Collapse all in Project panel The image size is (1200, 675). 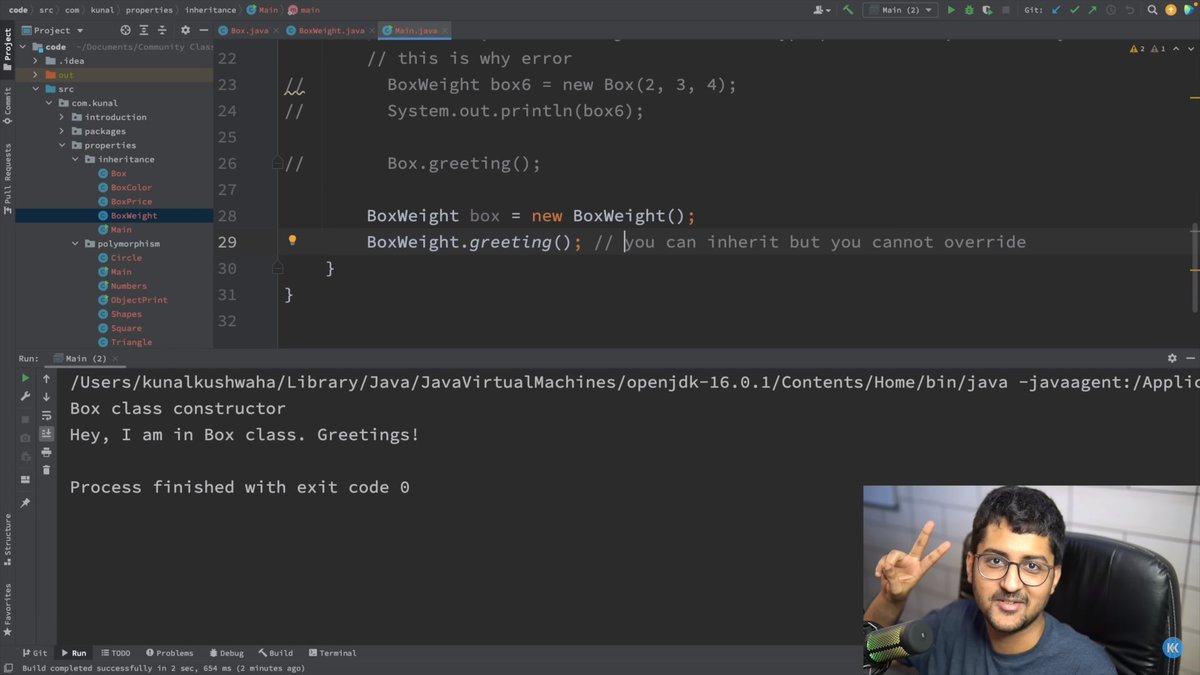tap(161, 31)
